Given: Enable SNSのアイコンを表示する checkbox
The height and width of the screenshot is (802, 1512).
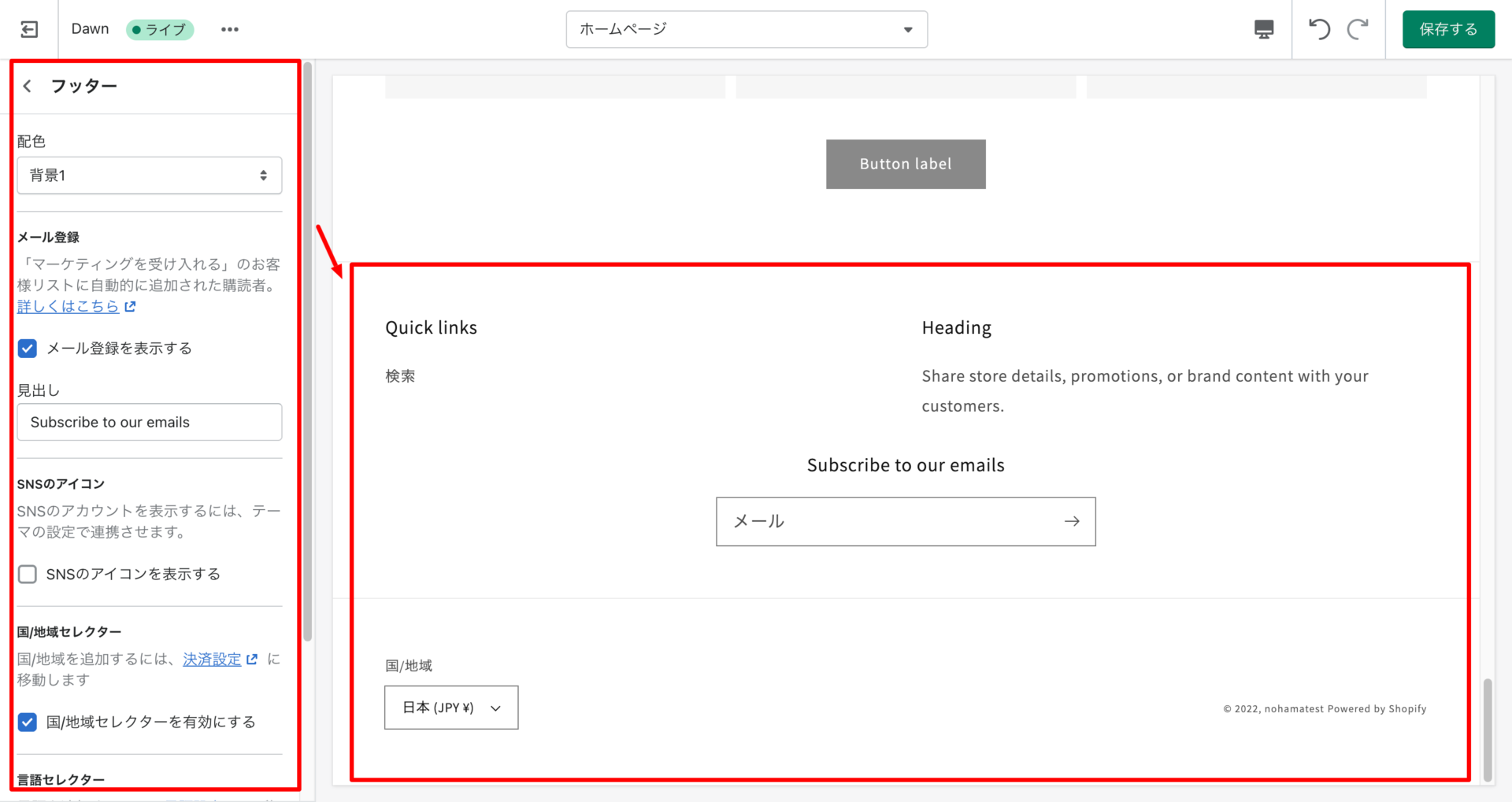Looking at the screenshot, I should (x=28, y=575).
